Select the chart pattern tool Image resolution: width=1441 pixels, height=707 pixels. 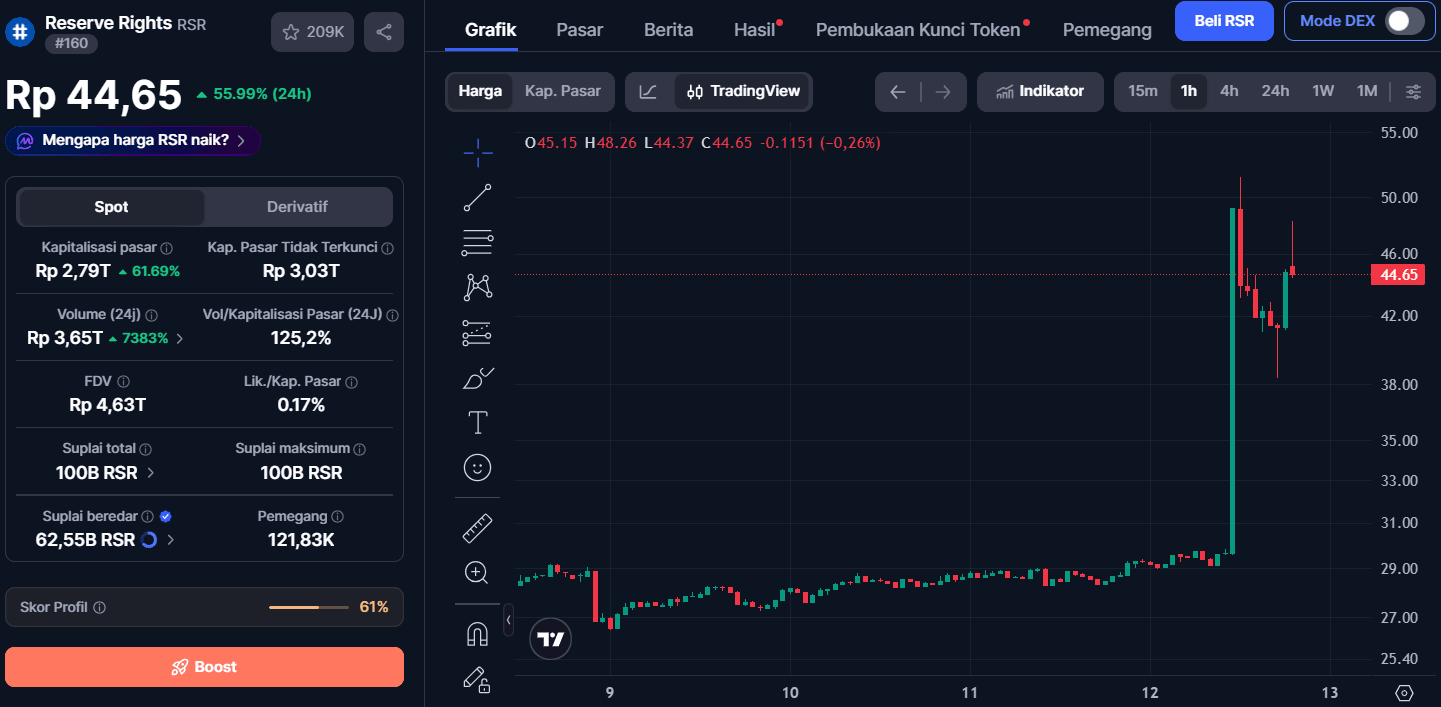coord(478,288)
